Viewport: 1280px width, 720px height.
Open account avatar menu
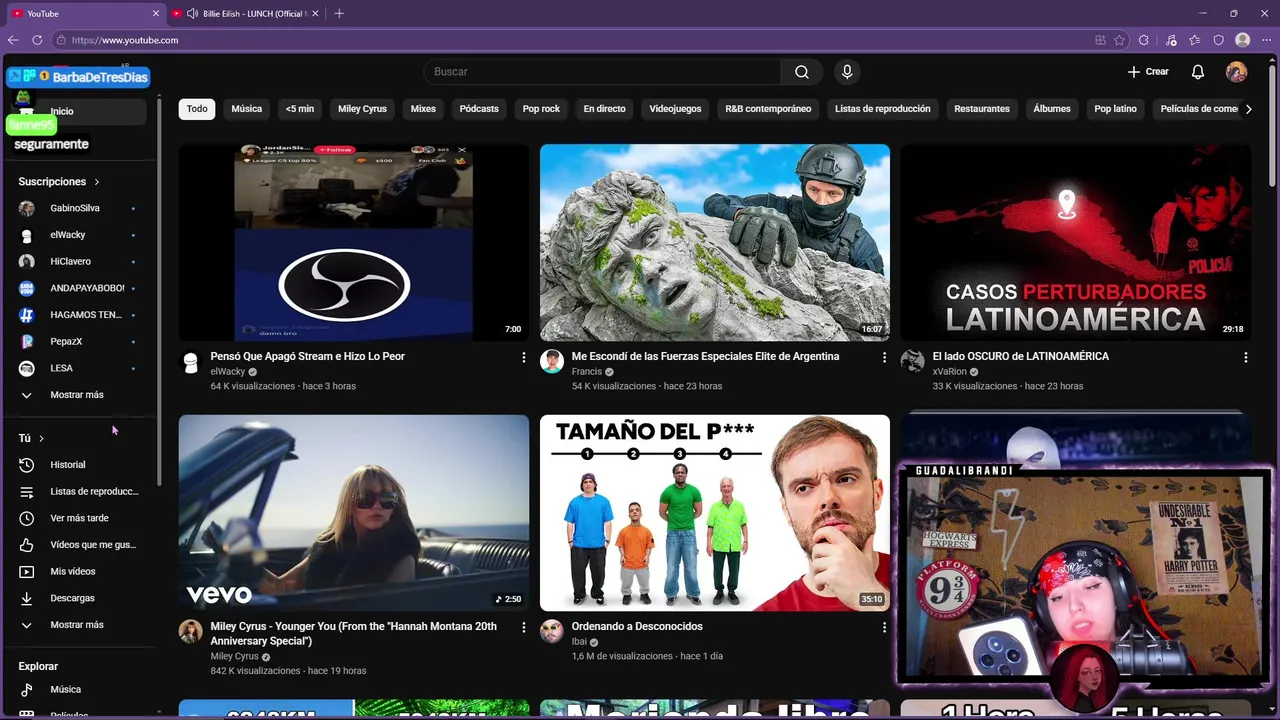pos(1237,72)
